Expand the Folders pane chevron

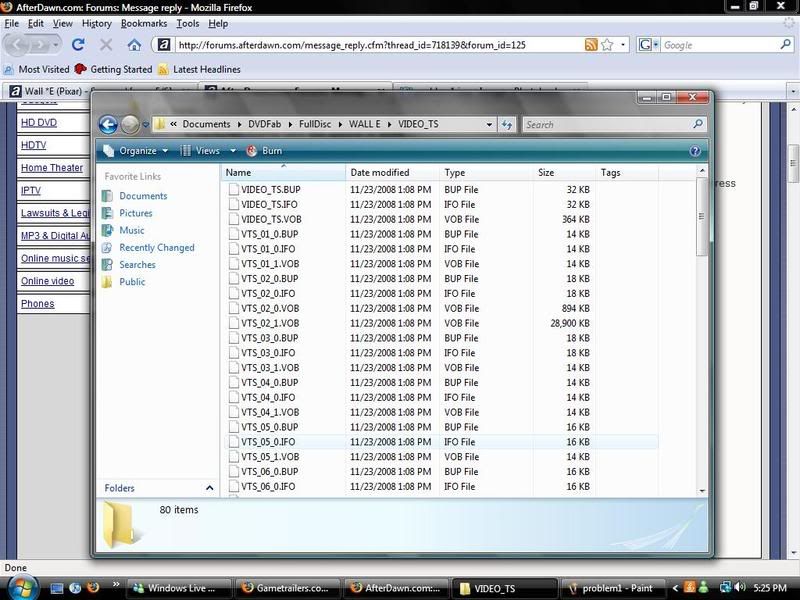click(x=209, y=488)
